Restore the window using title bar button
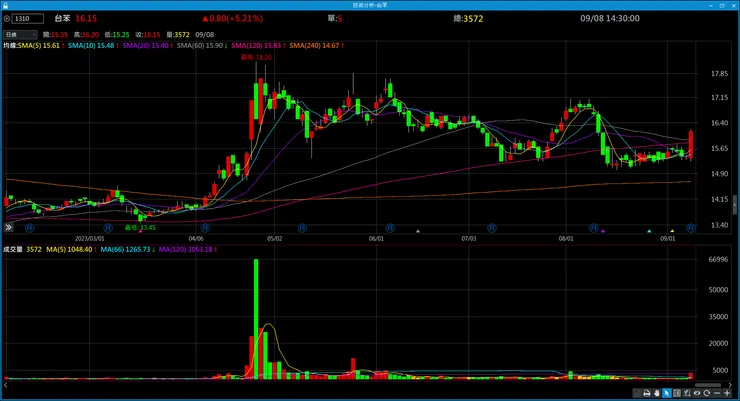Image resolution: width=740 pixels, height=401 pixels. click(x=722, y=5)
